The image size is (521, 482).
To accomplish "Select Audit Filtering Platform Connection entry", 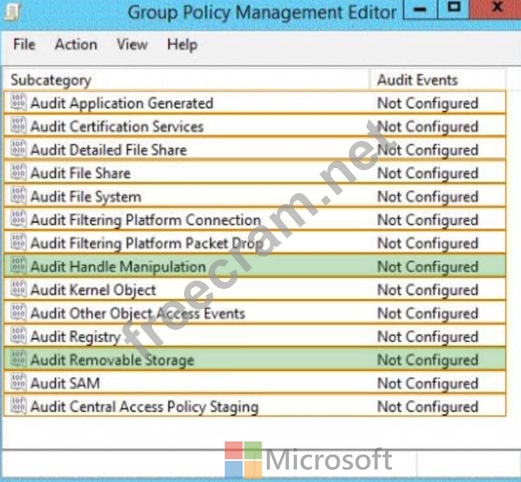I will tap(255, 220).
